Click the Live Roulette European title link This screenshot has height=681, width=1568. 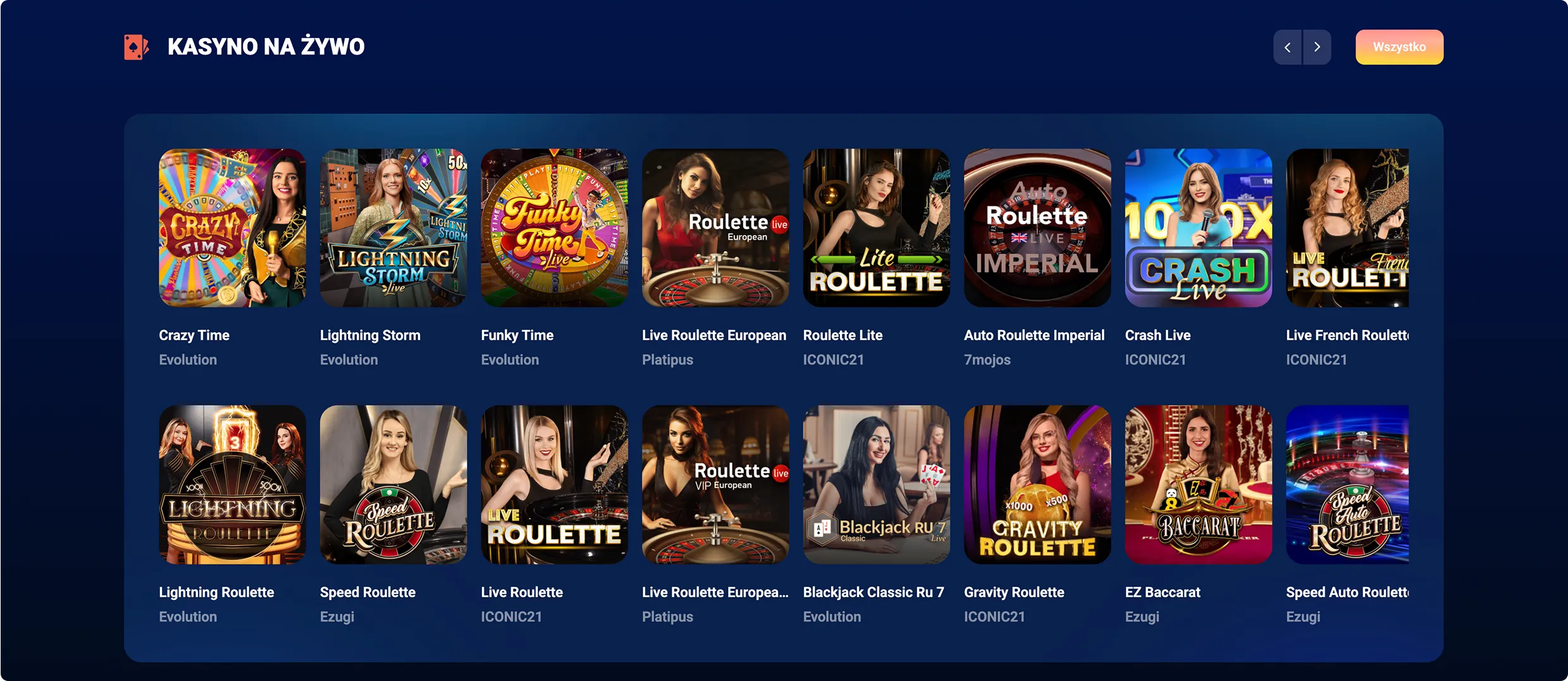pyautogui.click(x=714, y=335)
